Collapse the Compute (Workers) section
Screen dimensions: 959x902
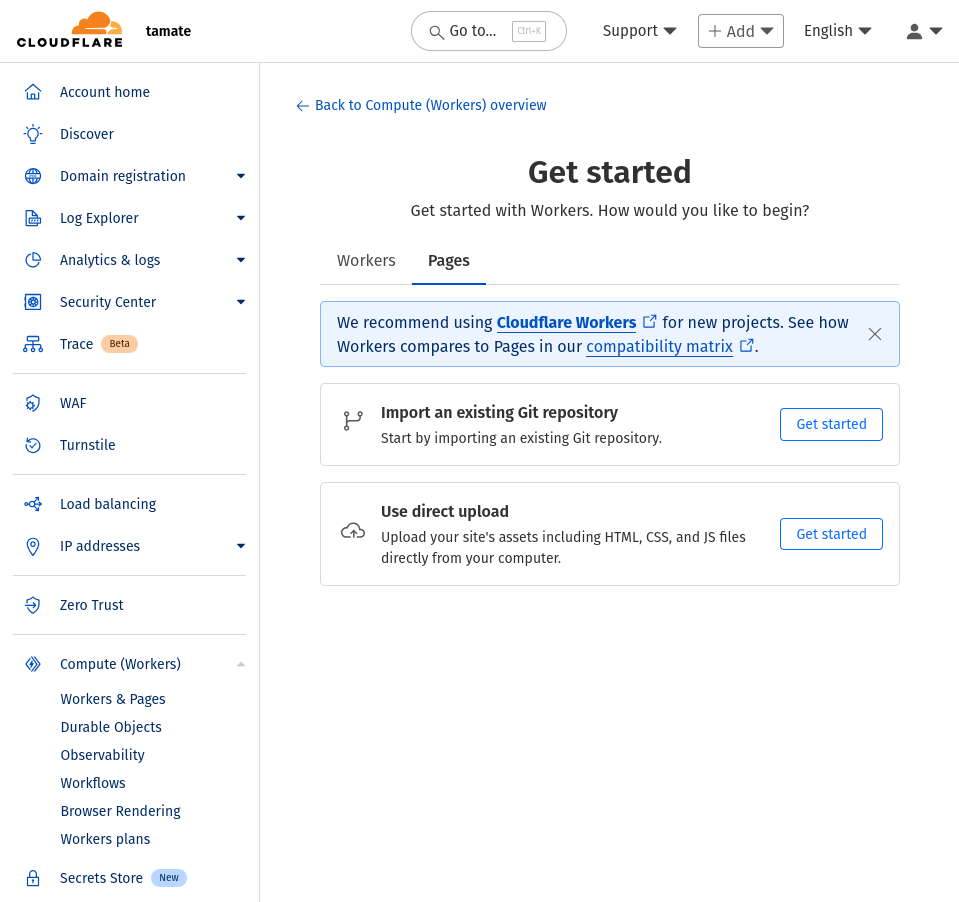click(x=240, y=664)
